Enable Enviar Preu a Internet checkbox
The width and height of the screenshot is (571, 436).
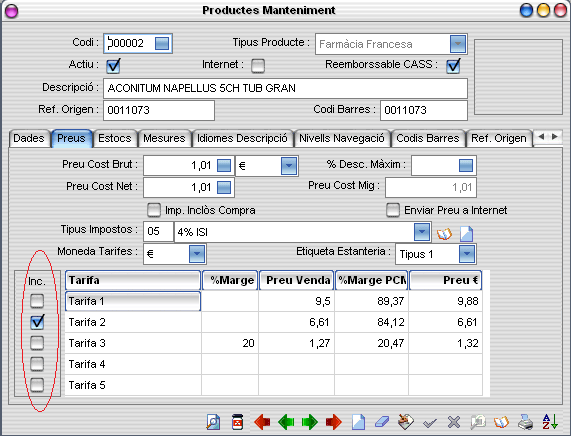pyautogui.click(x=393, y=210)
